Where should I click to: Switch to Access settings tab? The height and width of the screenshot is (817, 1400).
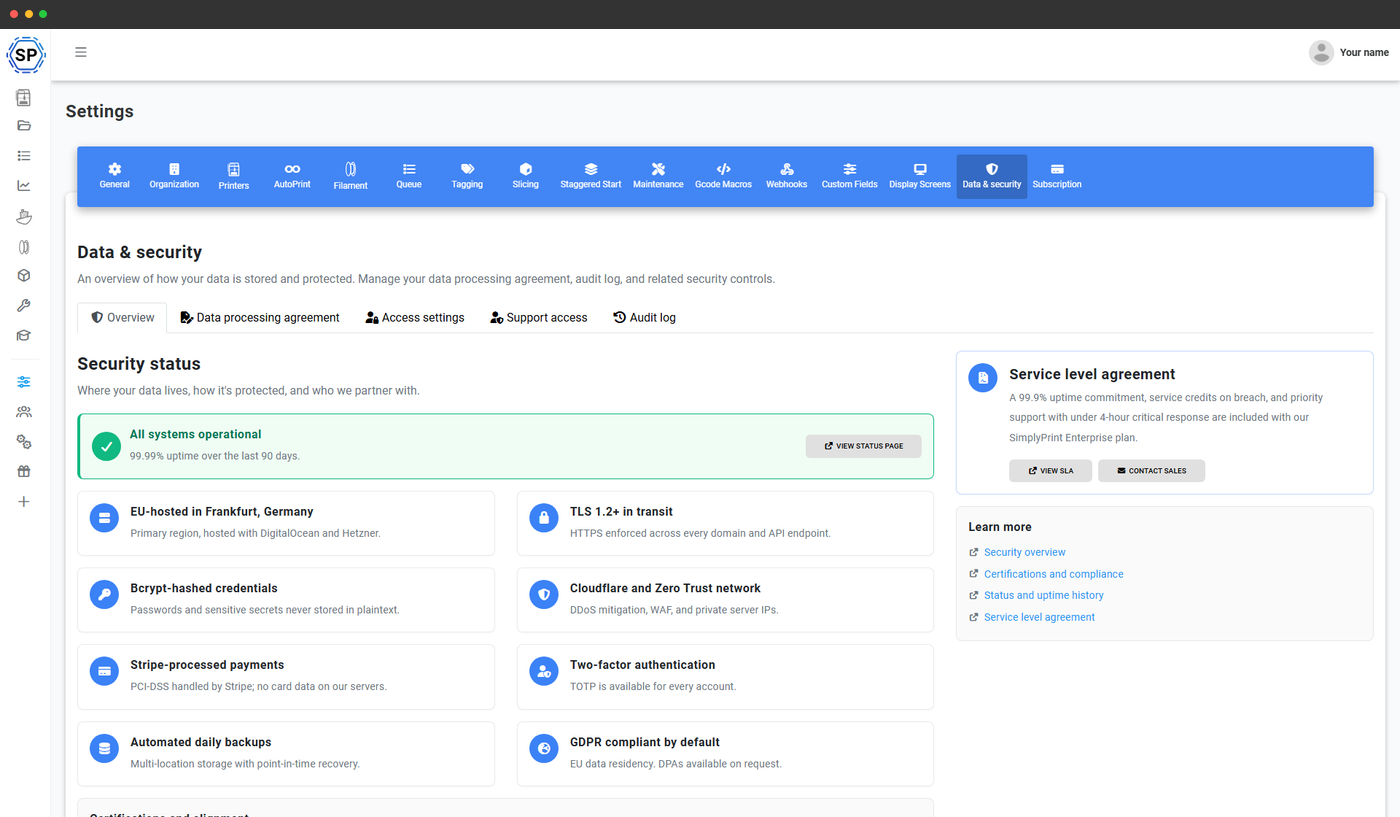pos(415,317)
